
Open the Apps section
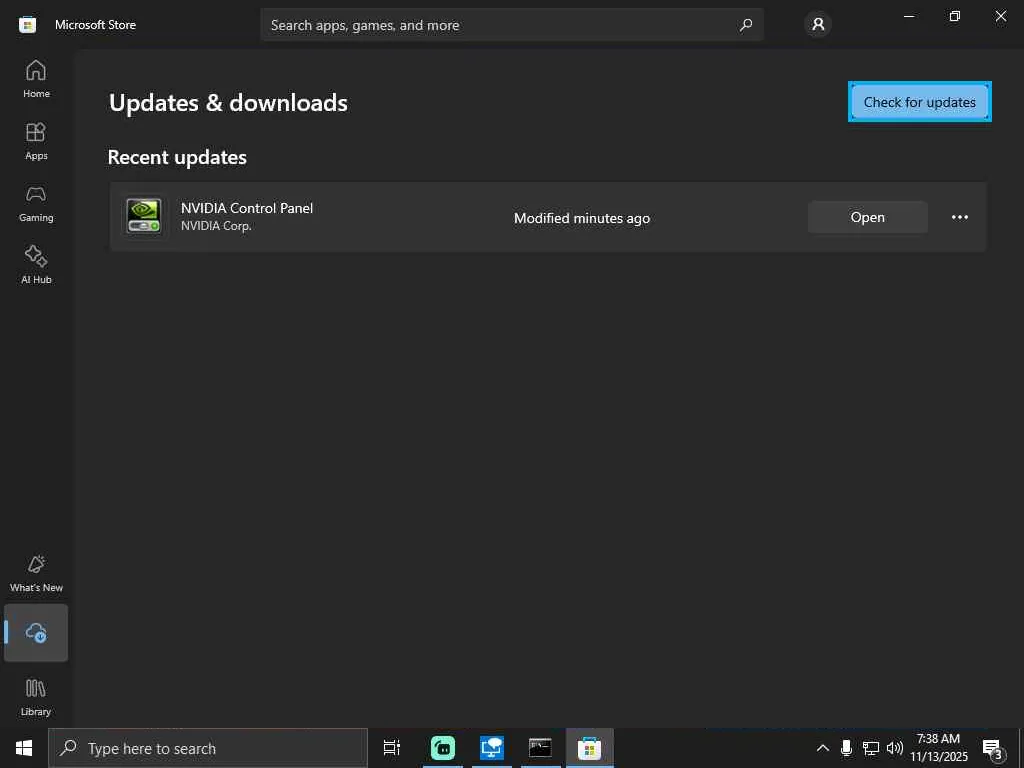pyautogui.click(x=36, y=141)
